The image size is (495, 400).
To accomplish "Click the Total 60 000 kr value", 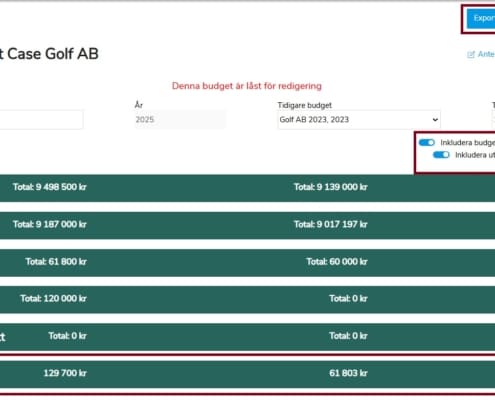I will tap(337, 262).
